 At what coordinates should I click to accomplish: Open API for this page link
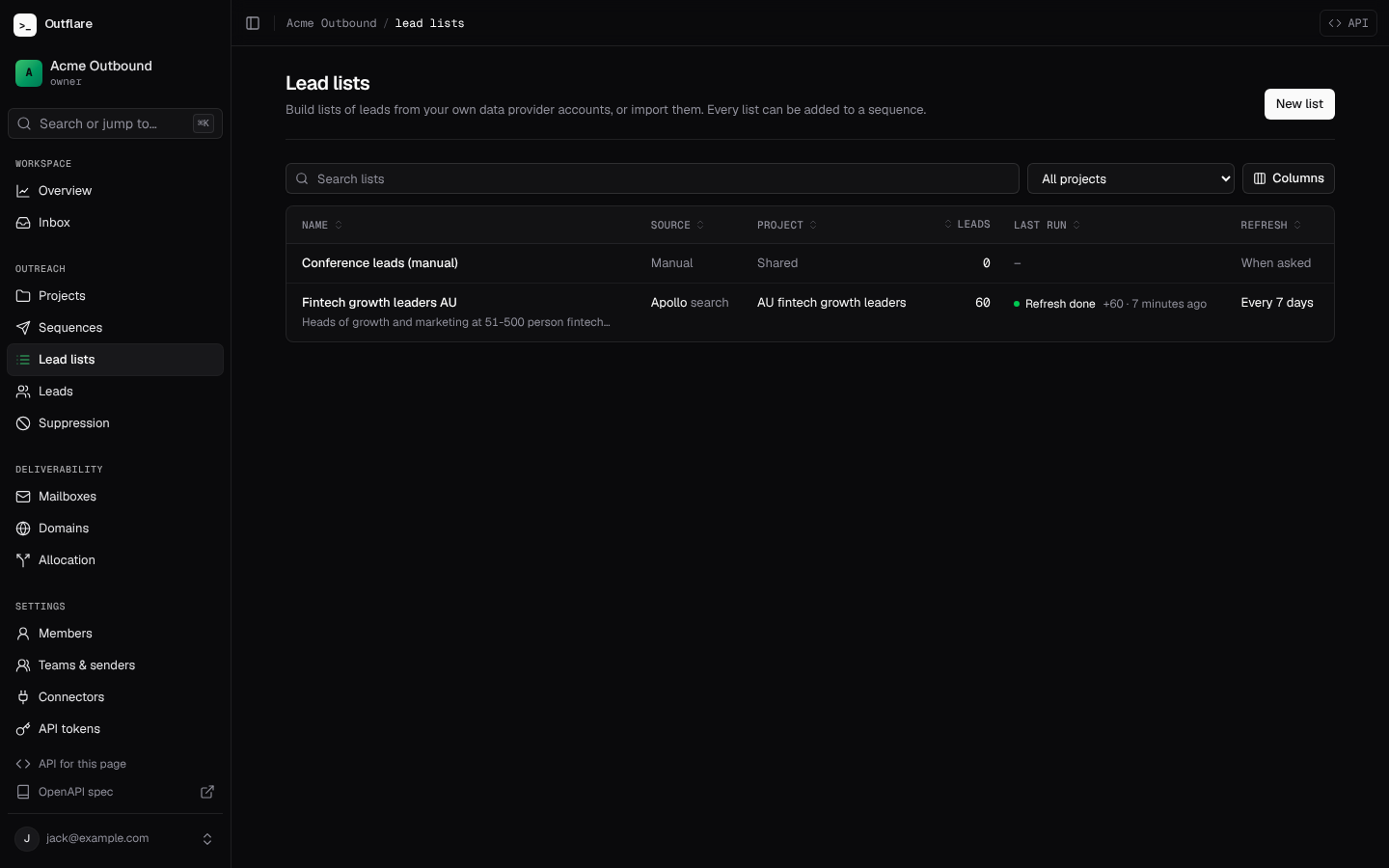pos(116,764)
